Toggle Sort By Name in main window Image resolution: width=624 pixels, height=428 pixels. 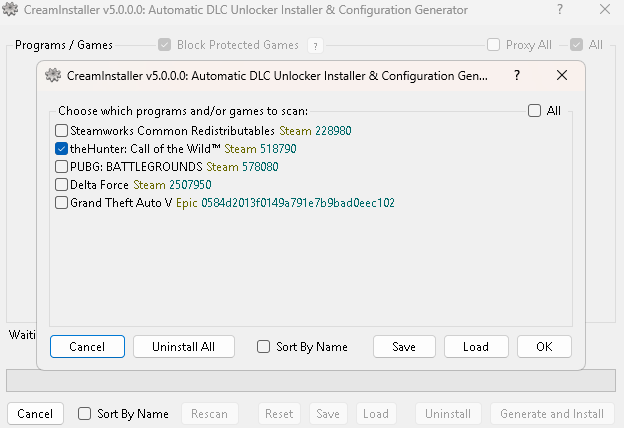(x=84, y=414)
